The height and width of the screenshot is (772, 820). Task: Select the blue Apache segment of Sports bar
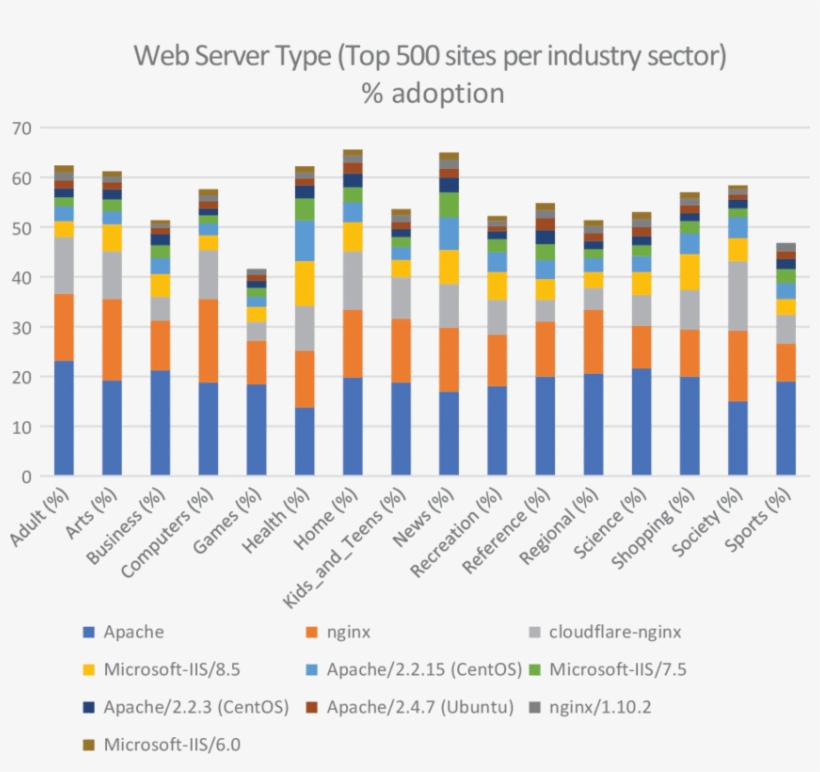click(786, 428)
